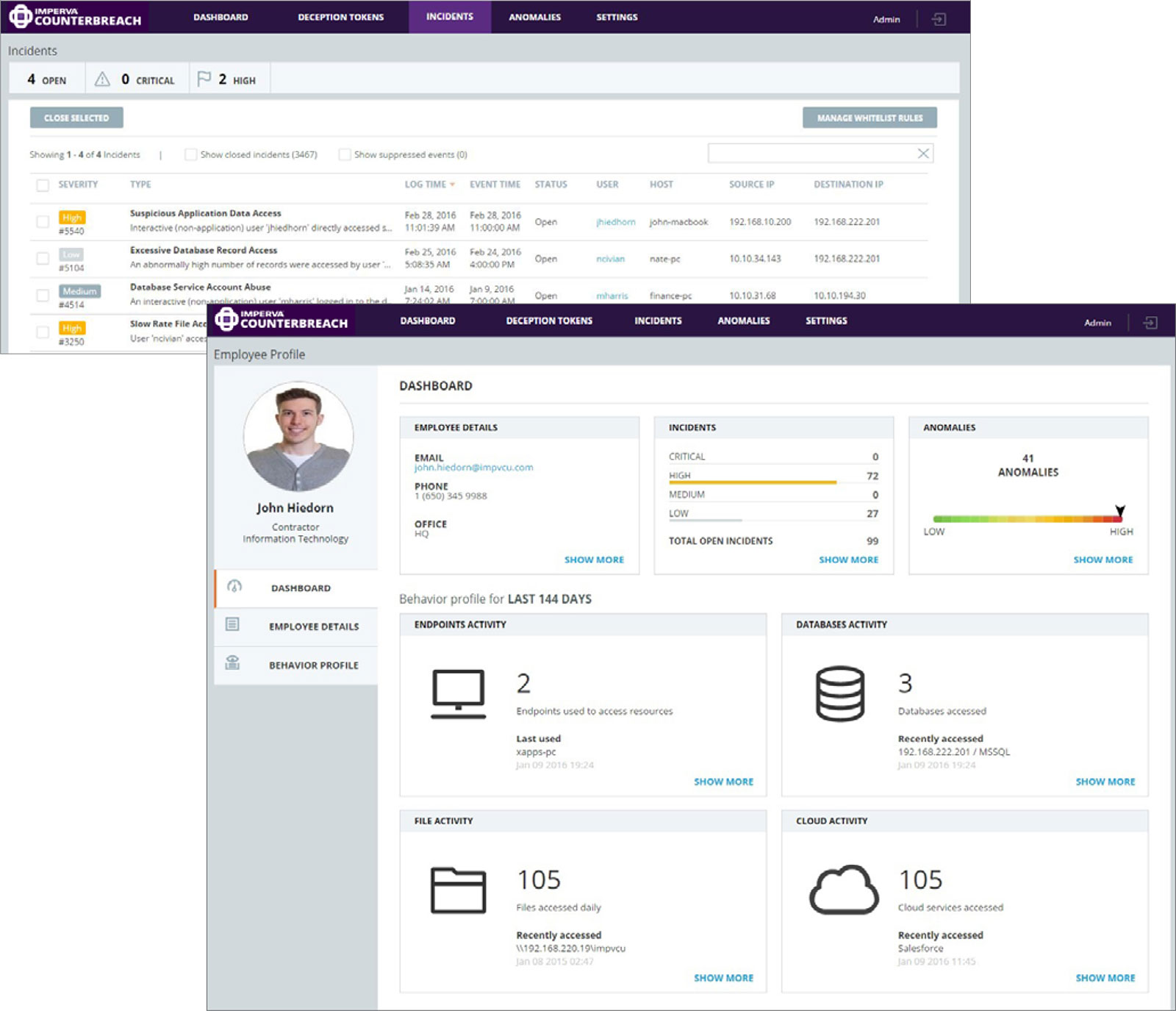Open Suspicious Application Data Access incident
Screen dimensions: 1176x1011
coord(206,213)
